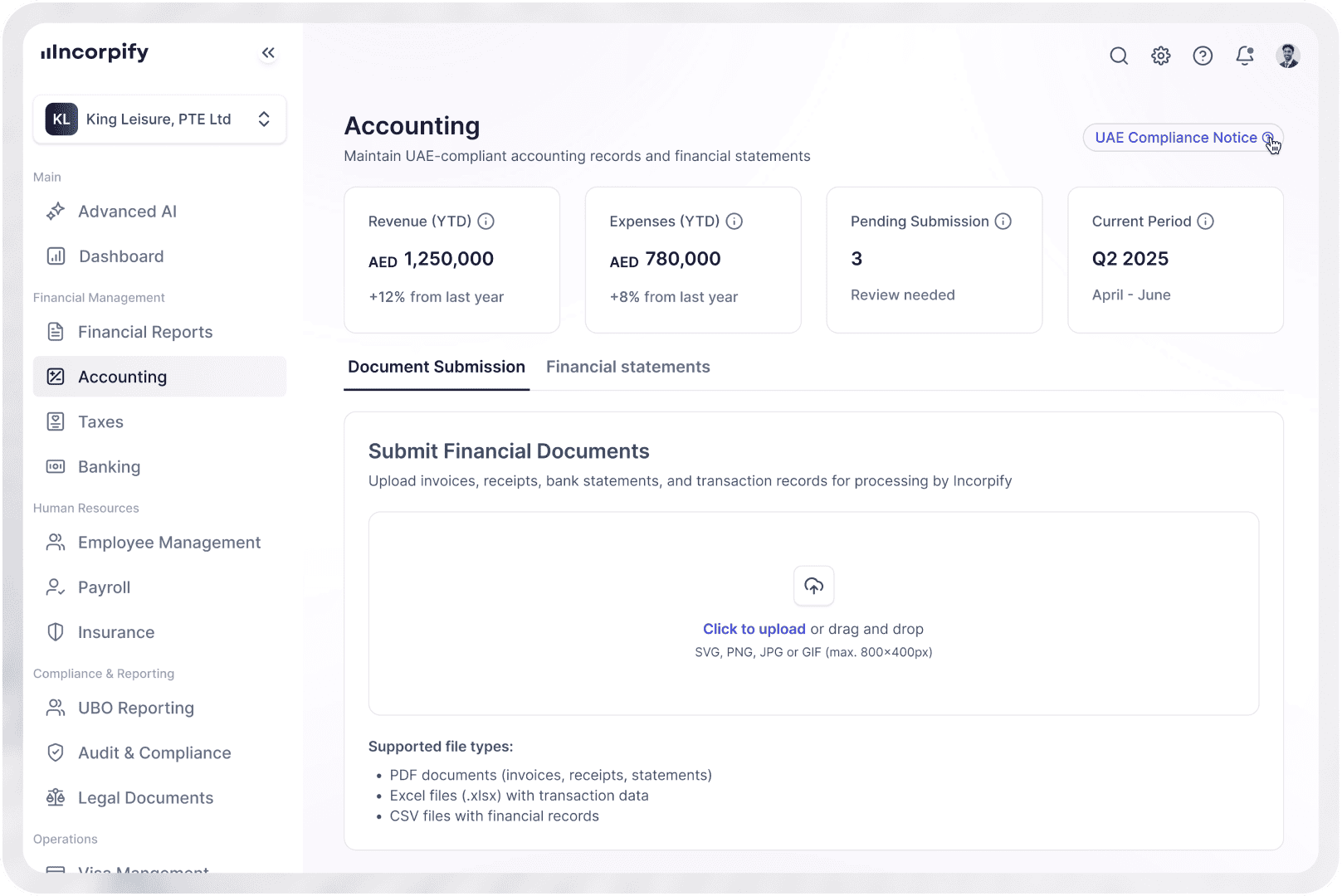
Task: Go to Financial Reports section
Action: click(144, 331)
